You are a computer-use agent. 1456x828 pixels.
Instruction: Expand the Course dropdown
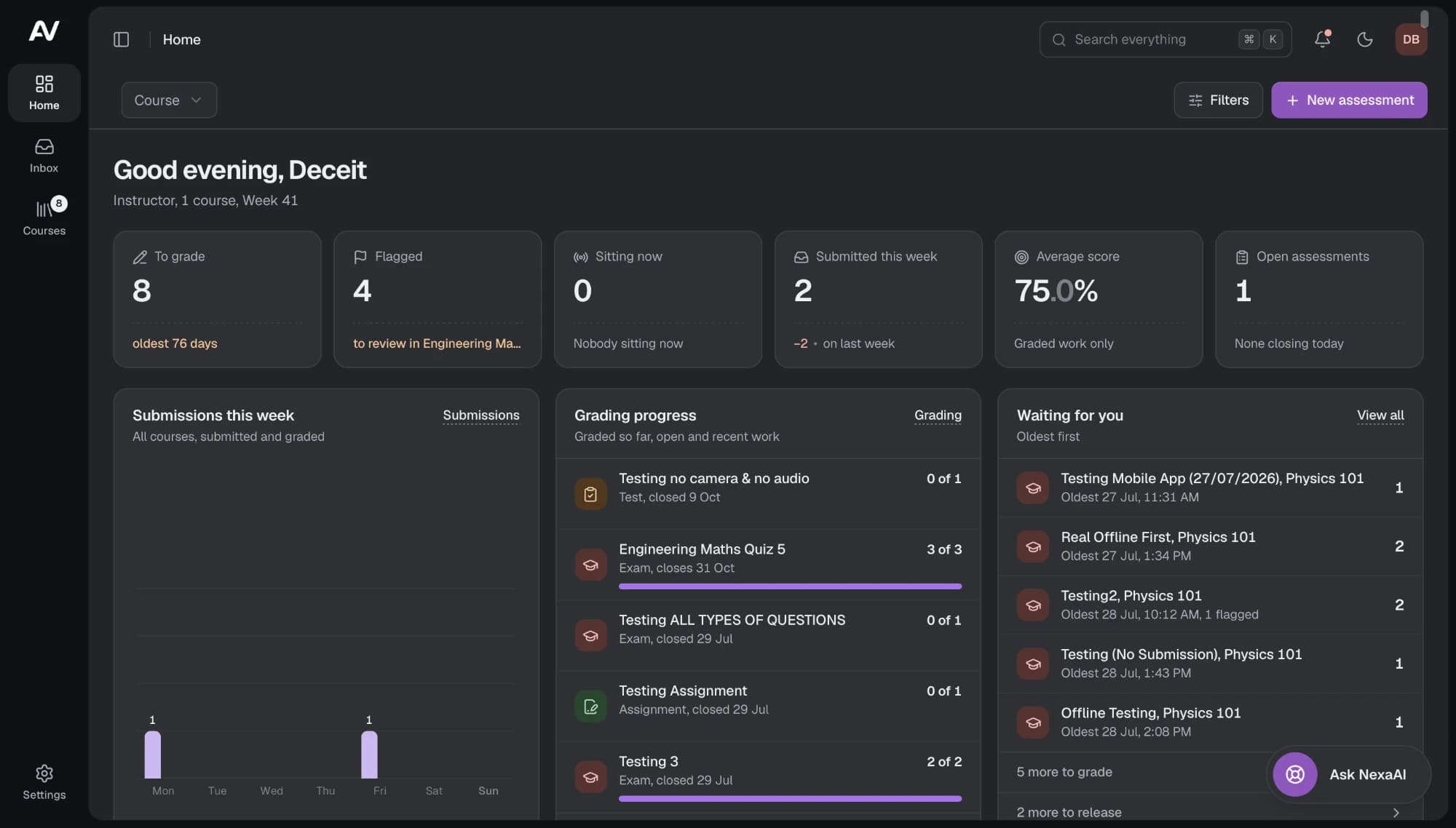(x=169, y=100)
